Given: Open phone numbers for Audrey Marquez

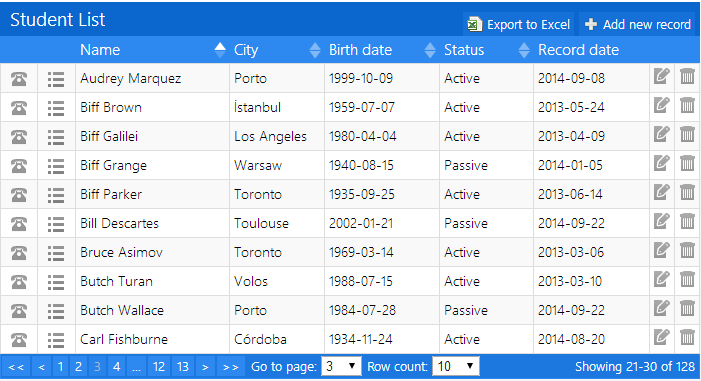Looking at the screenshot, I should pyautogui.click(x=19, y=79).
